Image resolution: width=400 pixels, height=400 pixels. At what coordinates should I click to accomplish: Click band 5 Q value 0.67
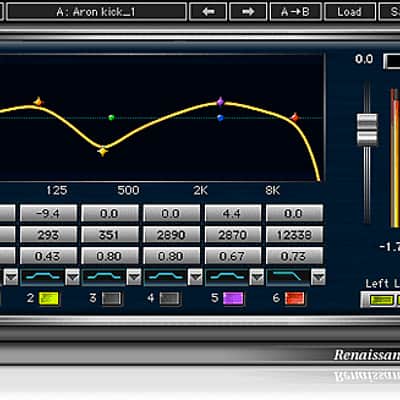[x=233, y=256]
